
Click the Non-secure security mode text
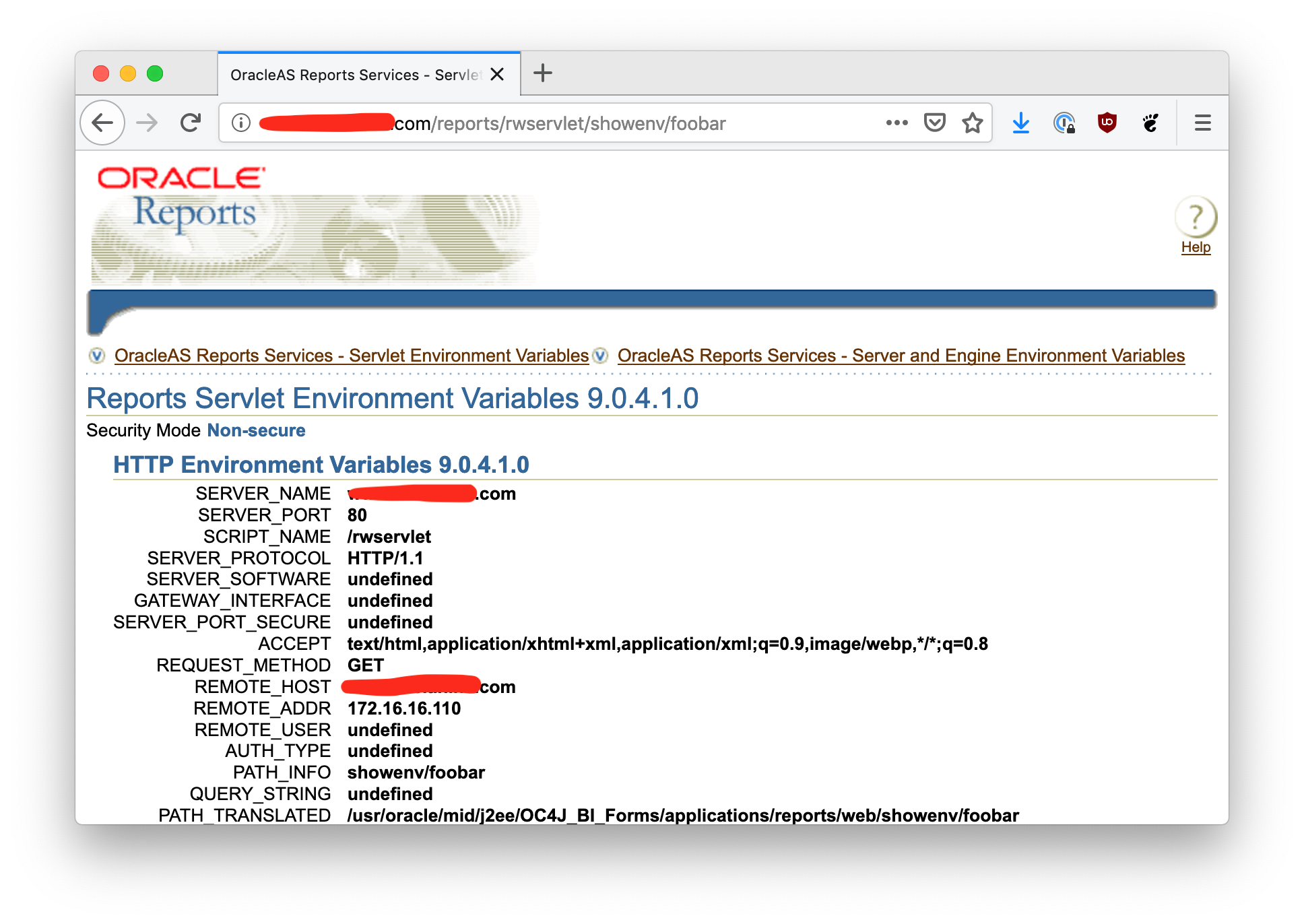click(256, 430)
